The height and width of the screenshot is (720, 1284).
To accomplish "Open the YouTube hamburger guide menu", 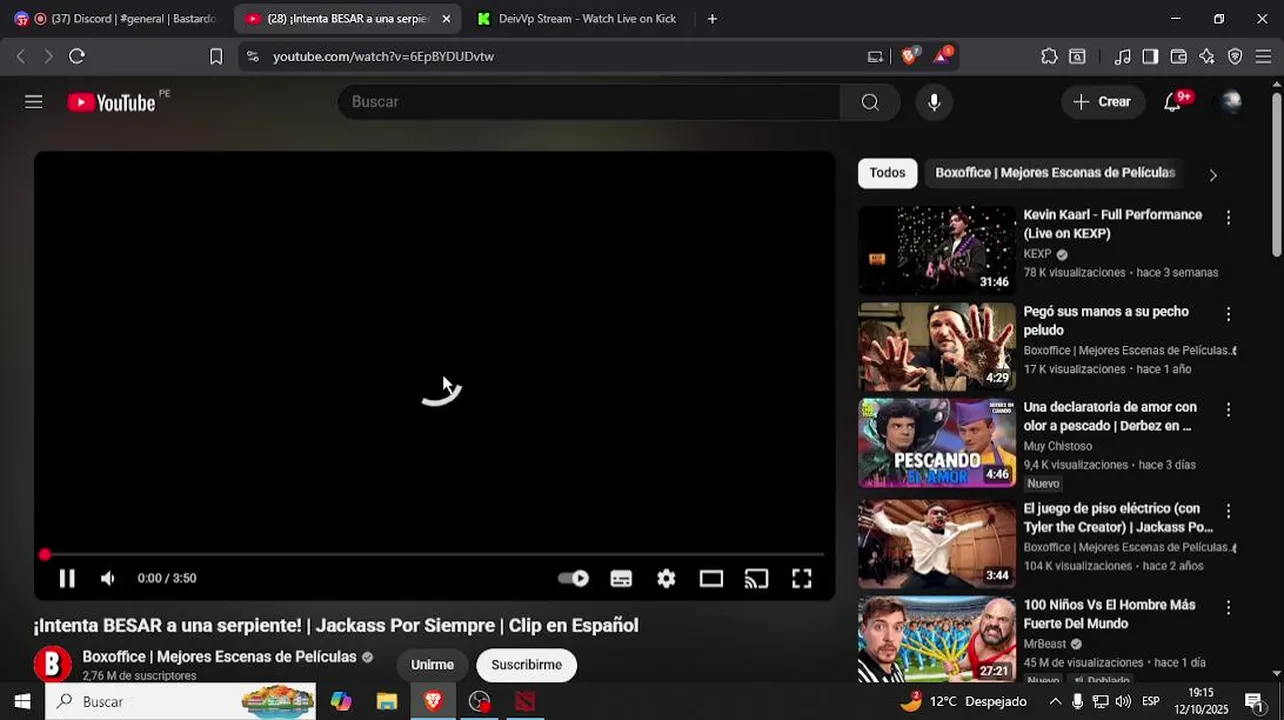I will coord(34,102).
